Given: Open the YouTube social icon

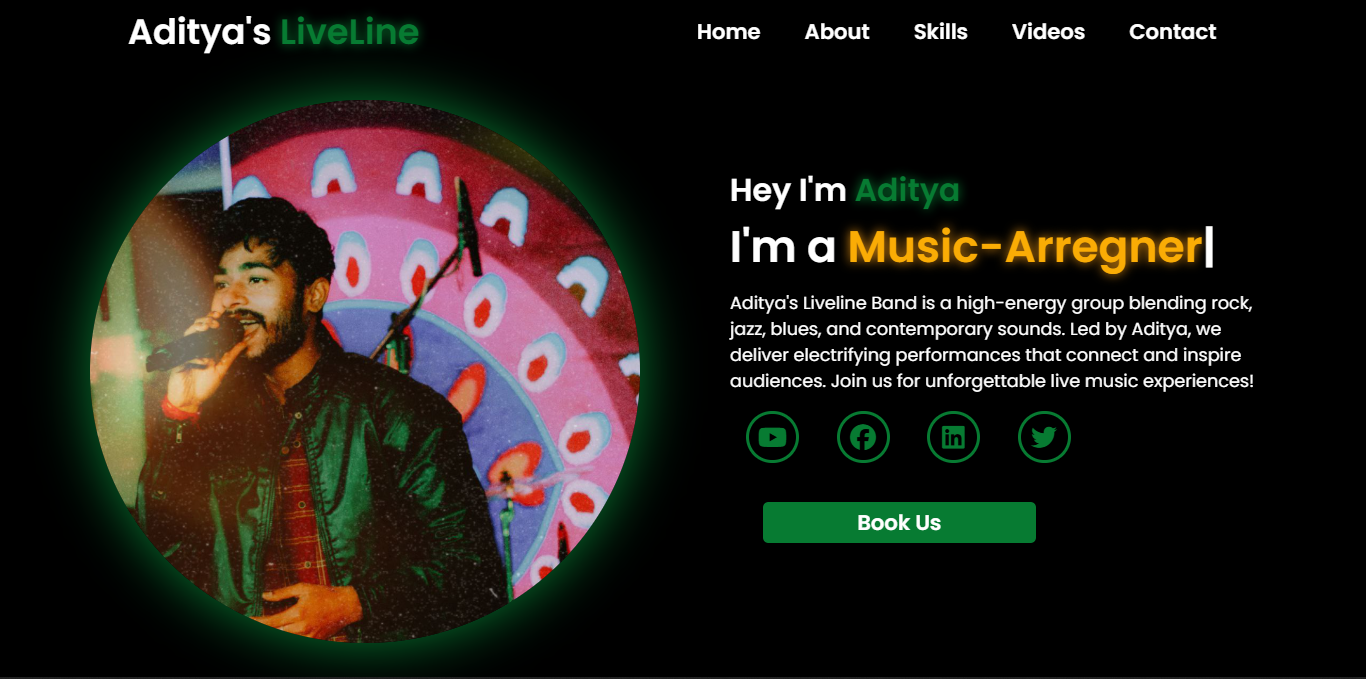Looking at the screenshot, I should (x=772, y=437).
